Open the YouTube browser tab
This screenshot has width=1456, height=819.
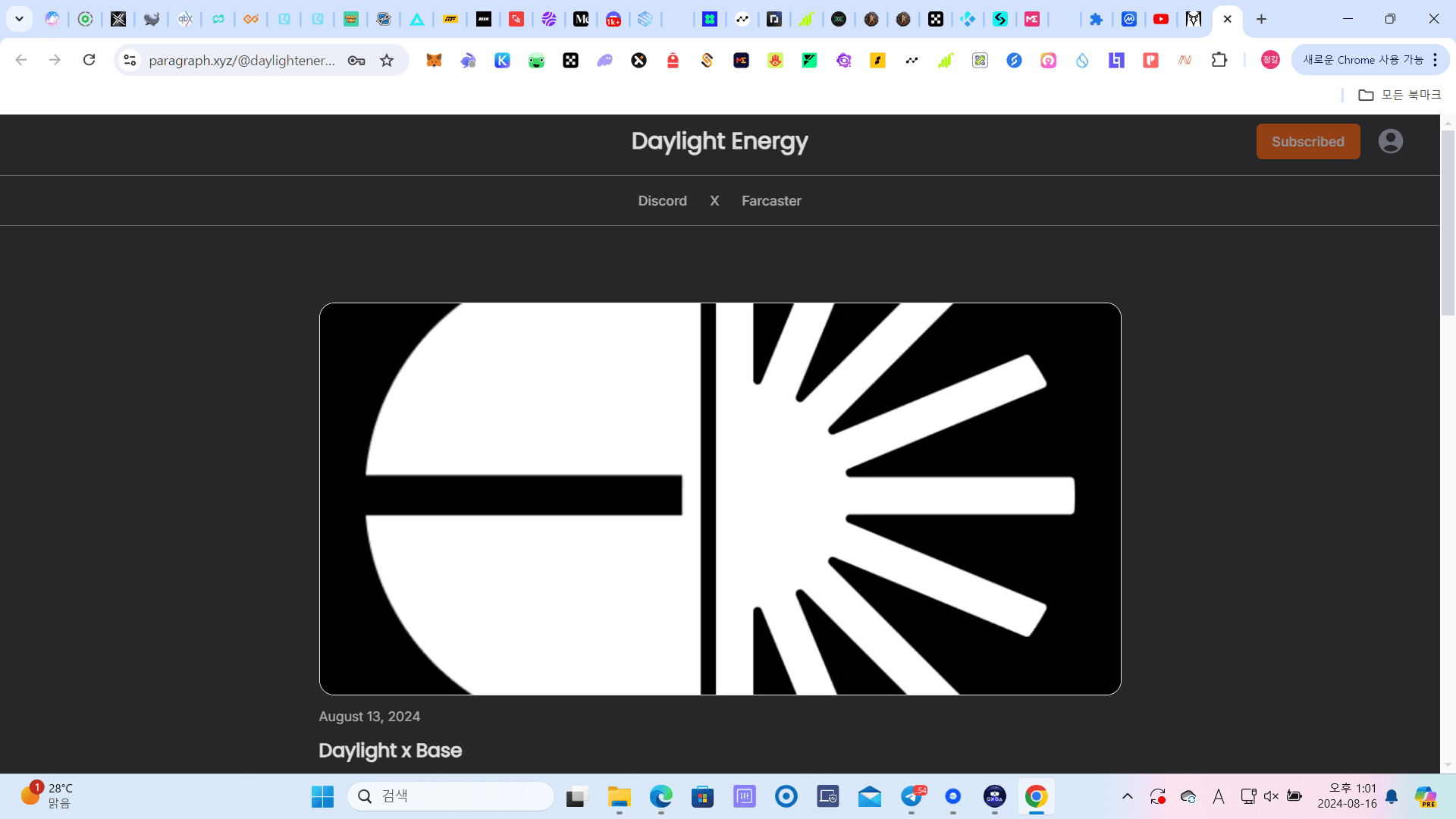(x=1160, y=20)
